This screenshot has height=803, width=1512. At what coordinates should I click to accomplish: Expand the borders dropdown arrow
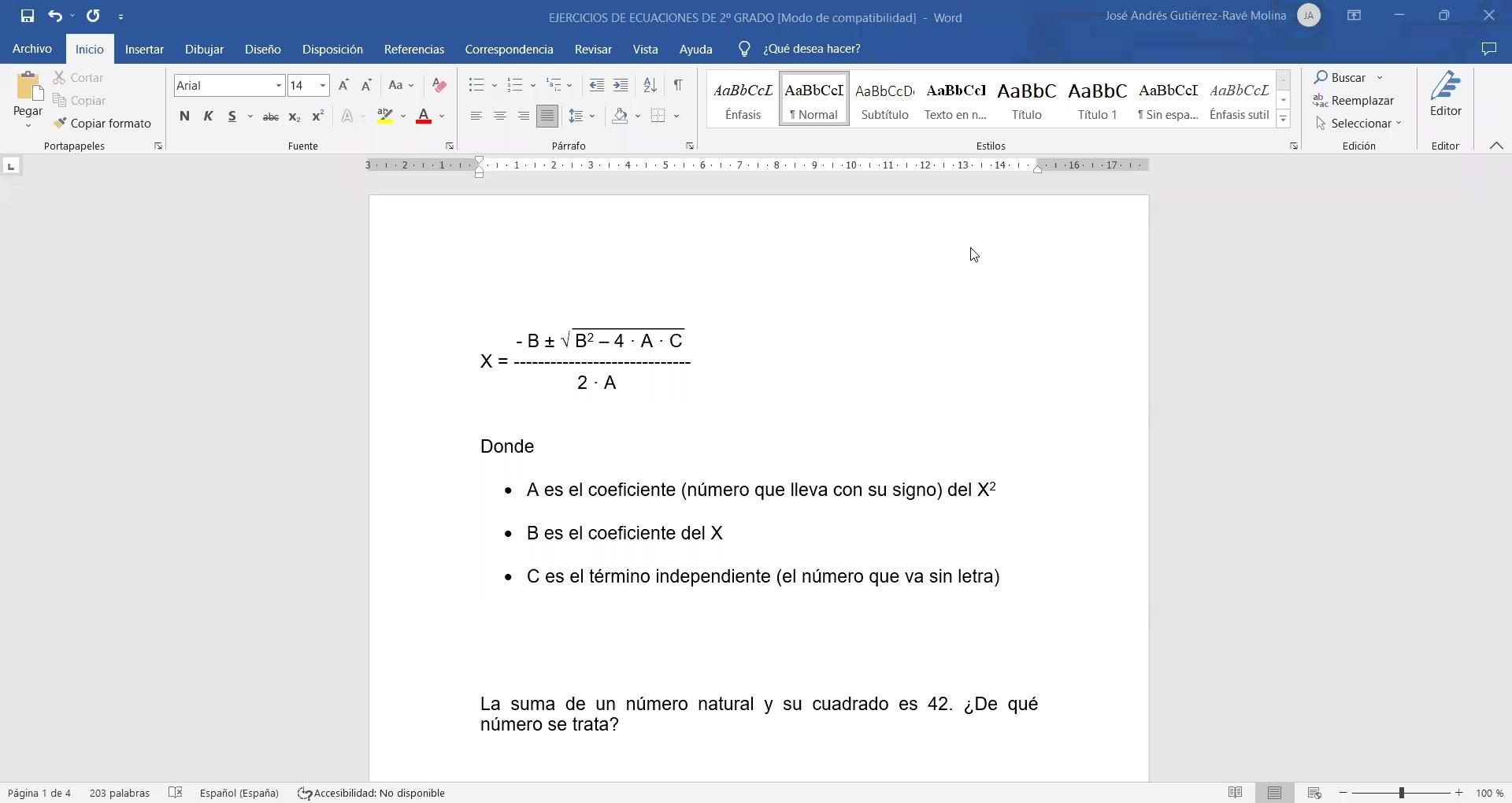click(676, 117)
